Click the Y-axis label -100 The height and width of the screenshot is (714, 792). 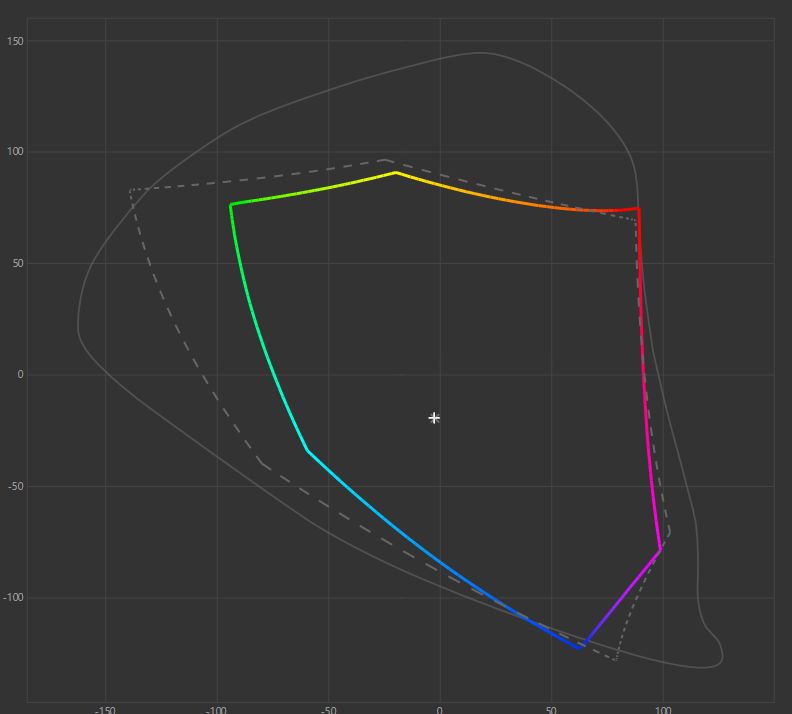coord(13,598)
